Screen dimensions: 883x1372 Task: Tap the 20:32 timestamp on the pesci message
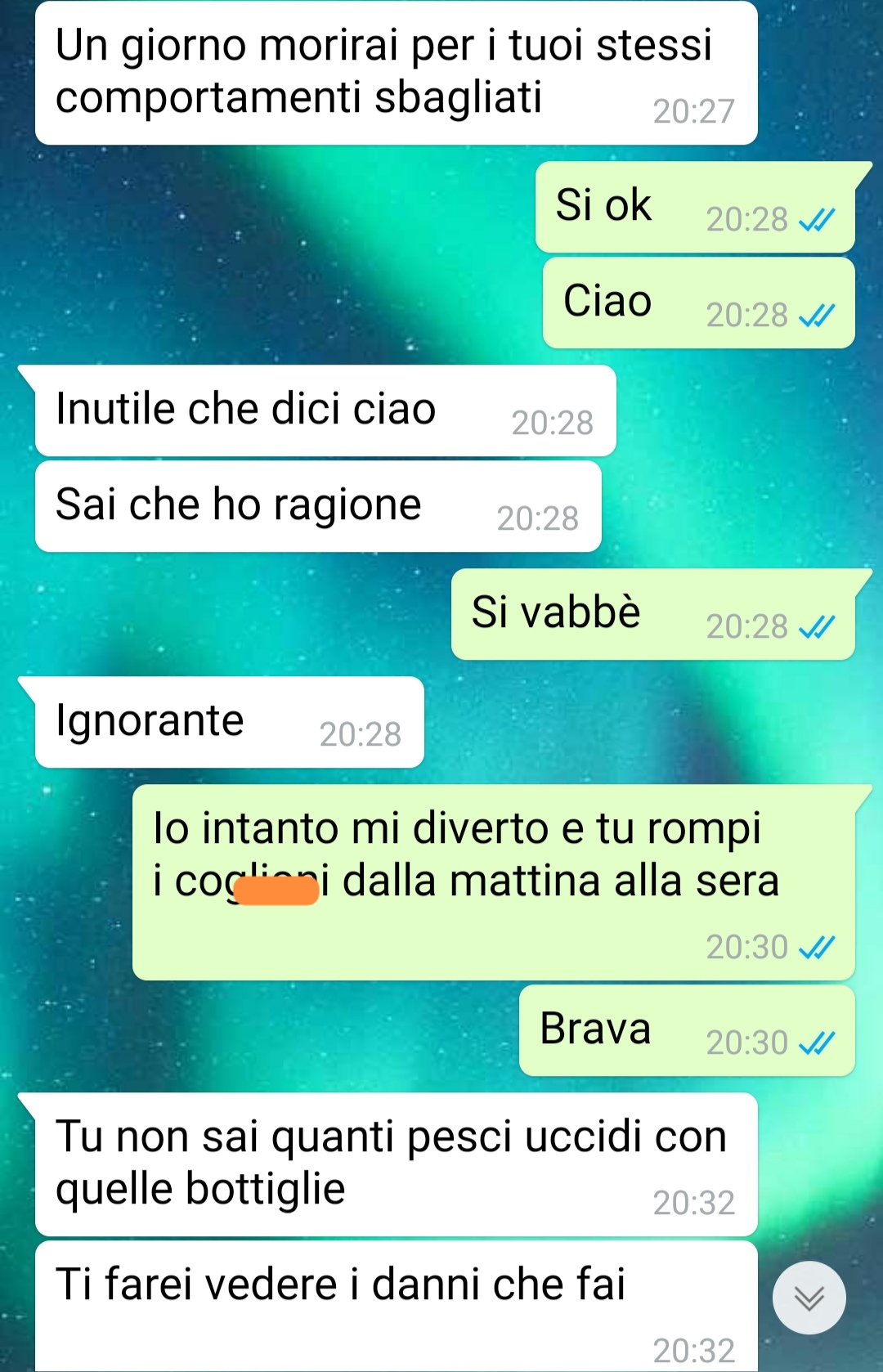(x=694, y=1203)
